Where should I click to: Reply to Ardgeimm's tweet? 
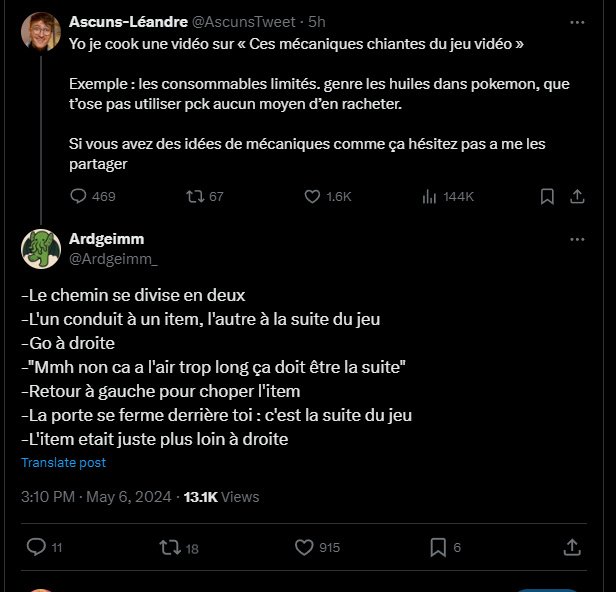click(x=36, y=547)
